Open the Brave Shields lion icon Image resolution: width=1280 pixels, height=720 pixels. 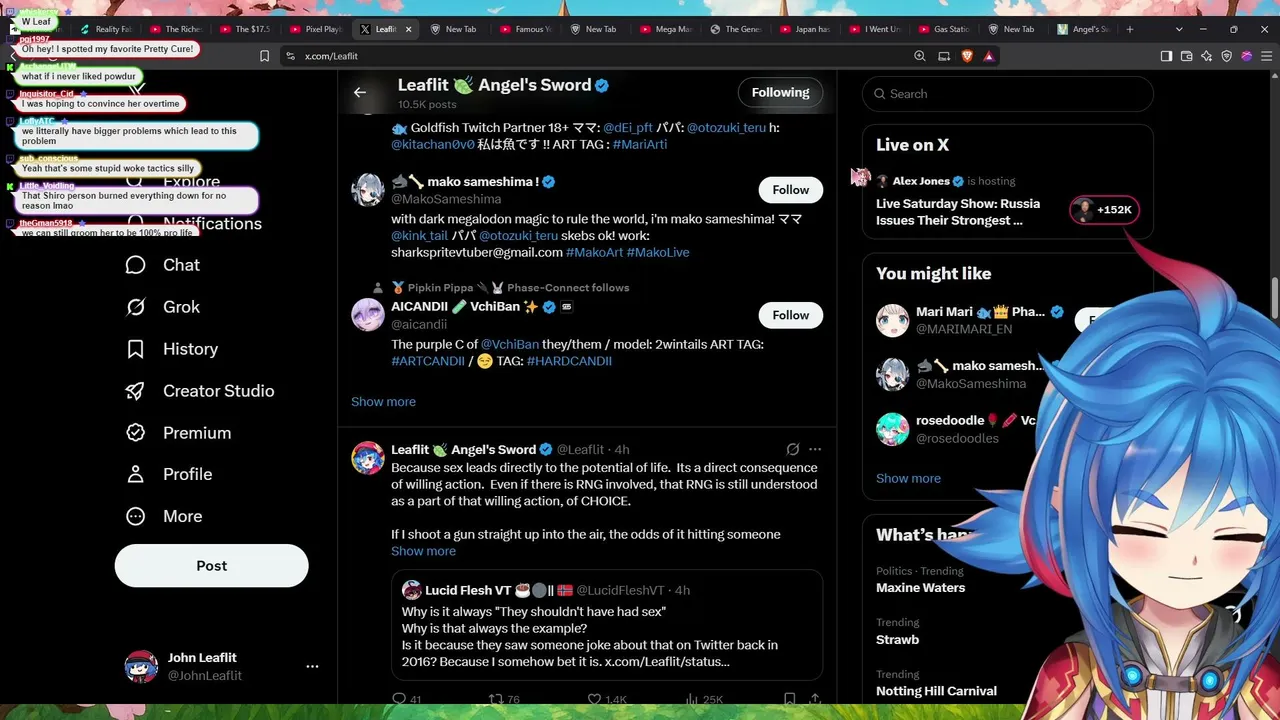[967, 56]
